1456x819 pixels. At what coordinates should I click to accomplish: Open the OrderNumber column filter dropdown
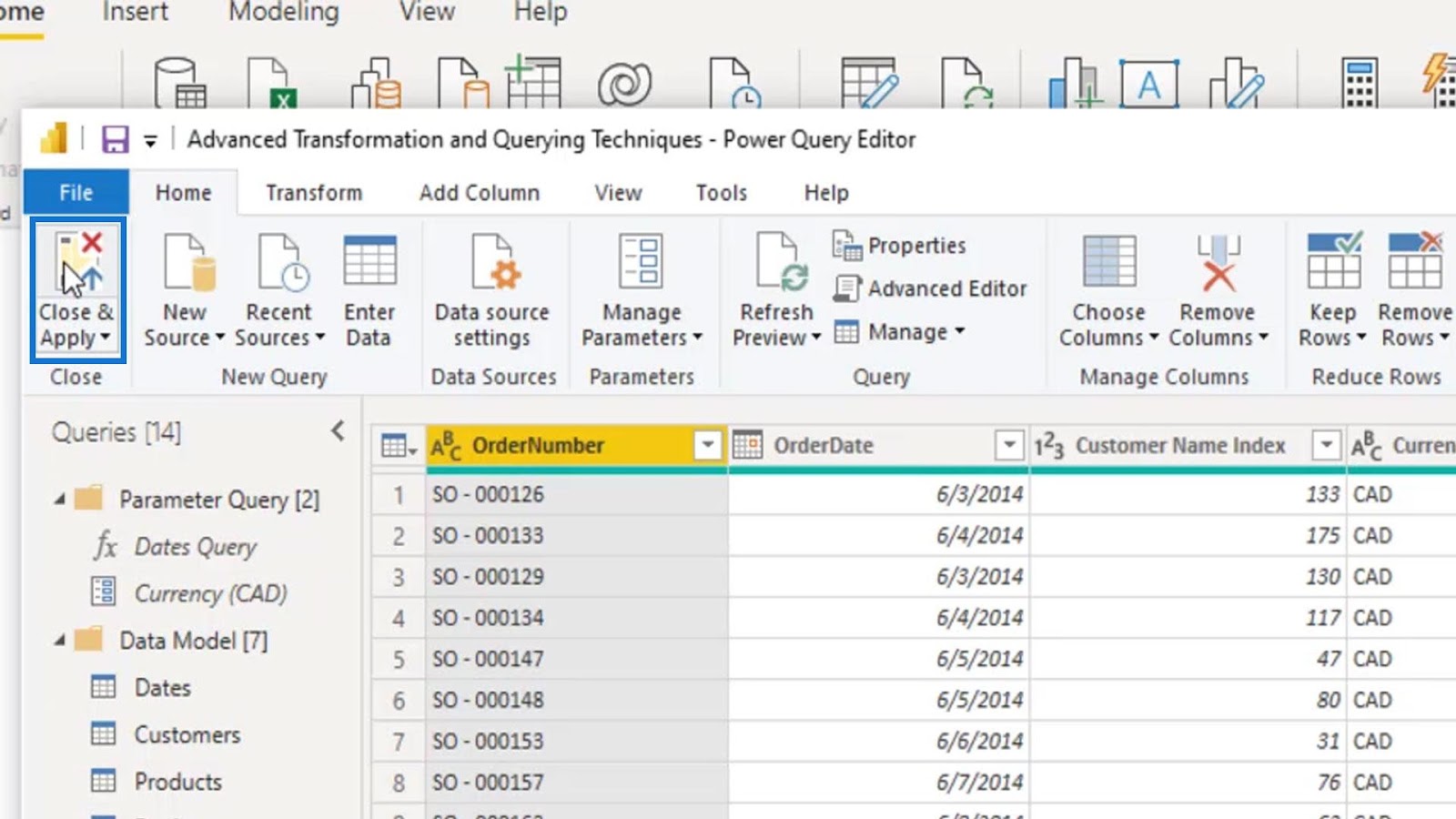[x=707, y=445]
